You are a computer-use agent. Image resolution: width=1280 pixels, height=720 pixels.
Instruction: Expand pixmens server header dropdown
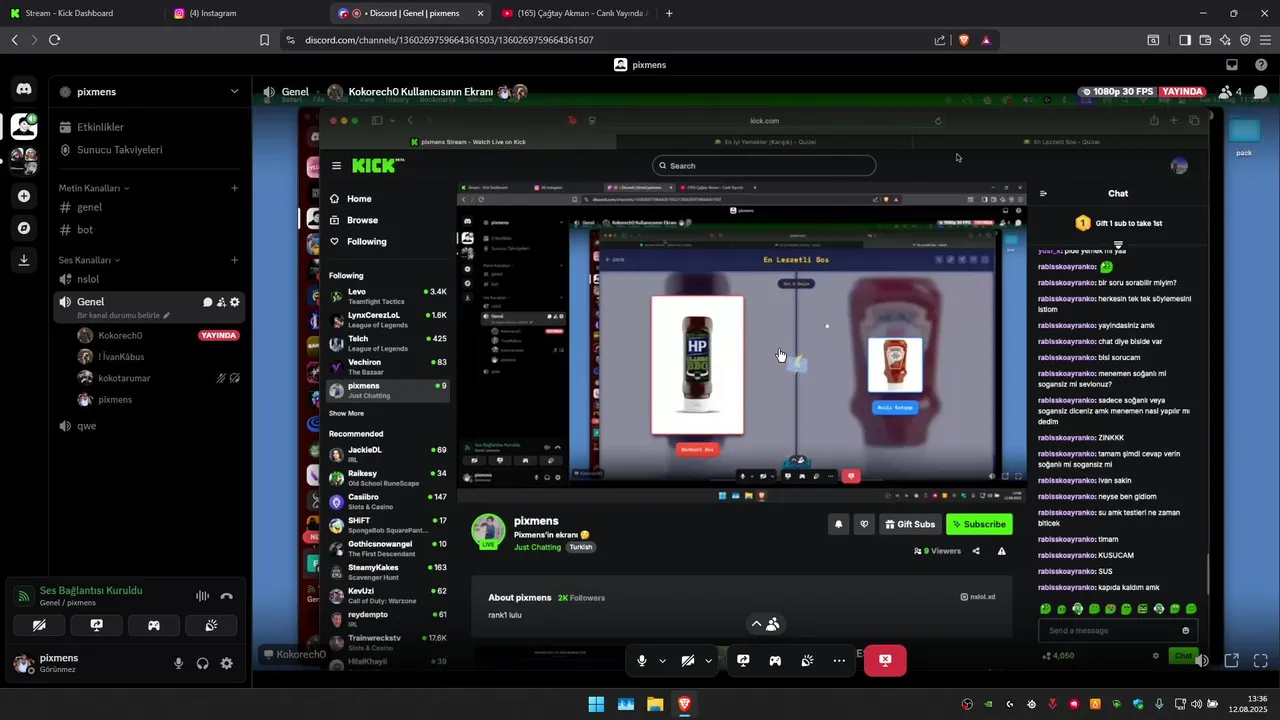point(235,91)
